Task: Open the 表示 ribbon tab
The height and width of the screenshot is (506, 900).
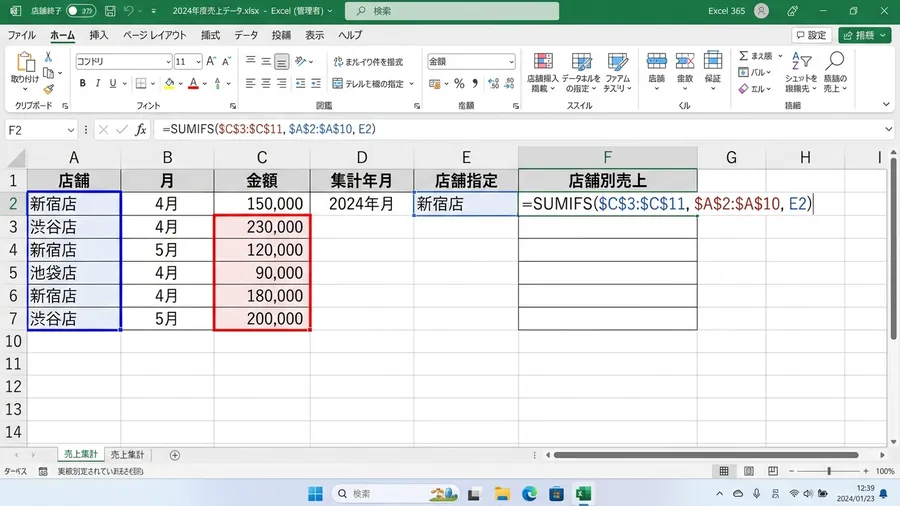Action: (x=315, y=35)
